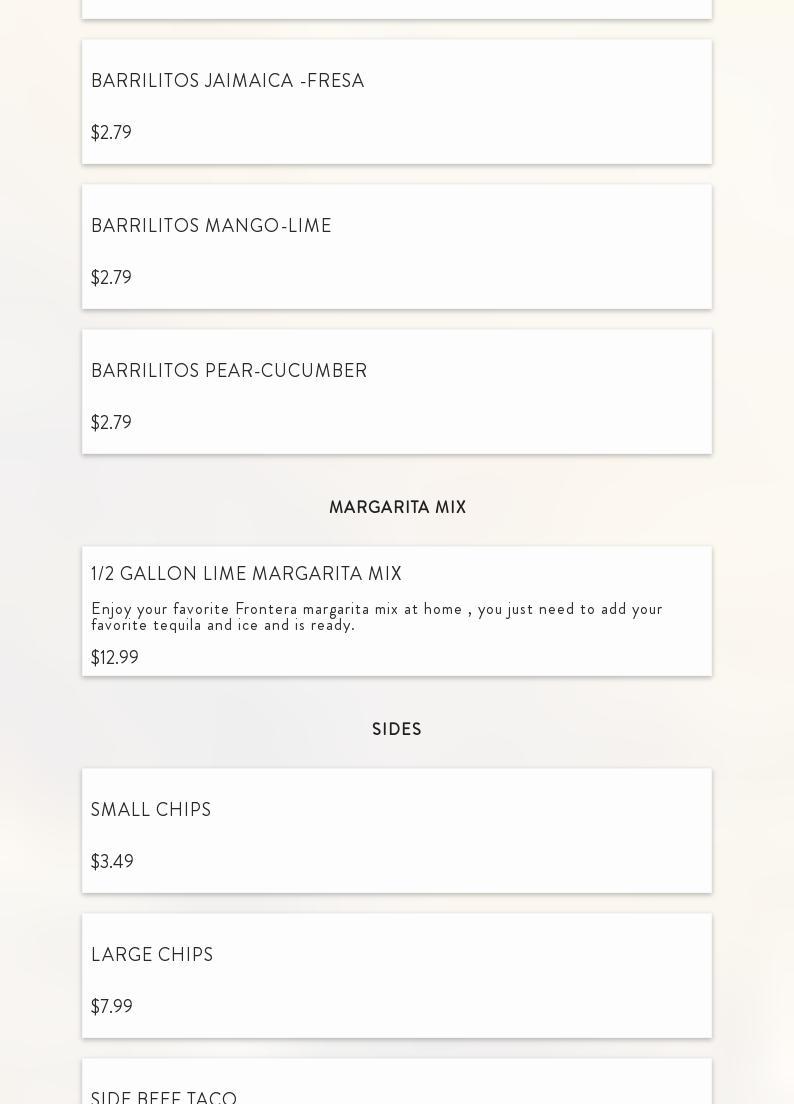Click the description line starting 'Enjoy your favorite Frontera'
This screenshot has height=1104, width=794.
[376, 609]
